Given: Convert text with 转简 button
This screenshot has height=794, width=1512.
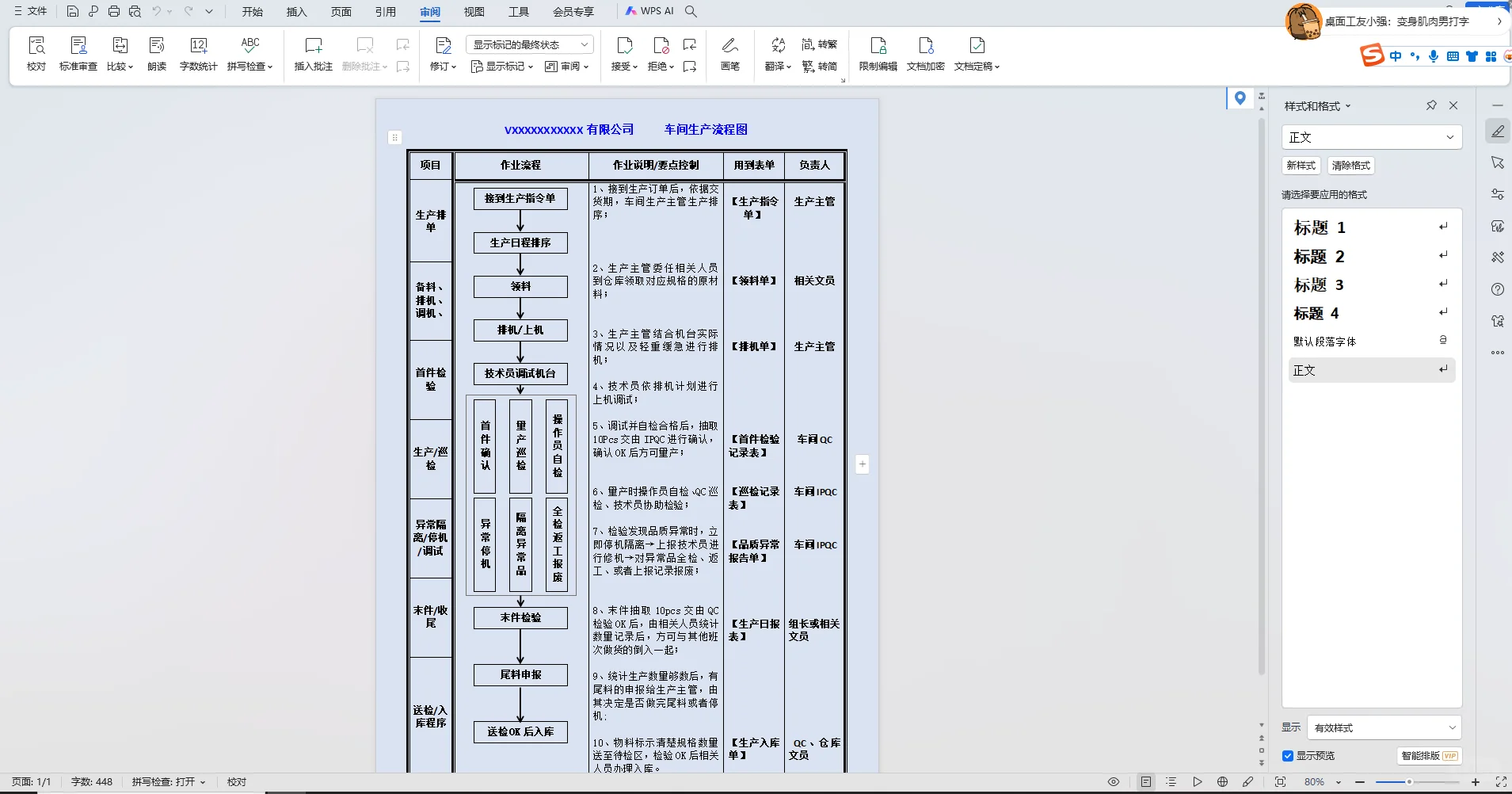Looking at the screenshot, I should pos(820,67).
